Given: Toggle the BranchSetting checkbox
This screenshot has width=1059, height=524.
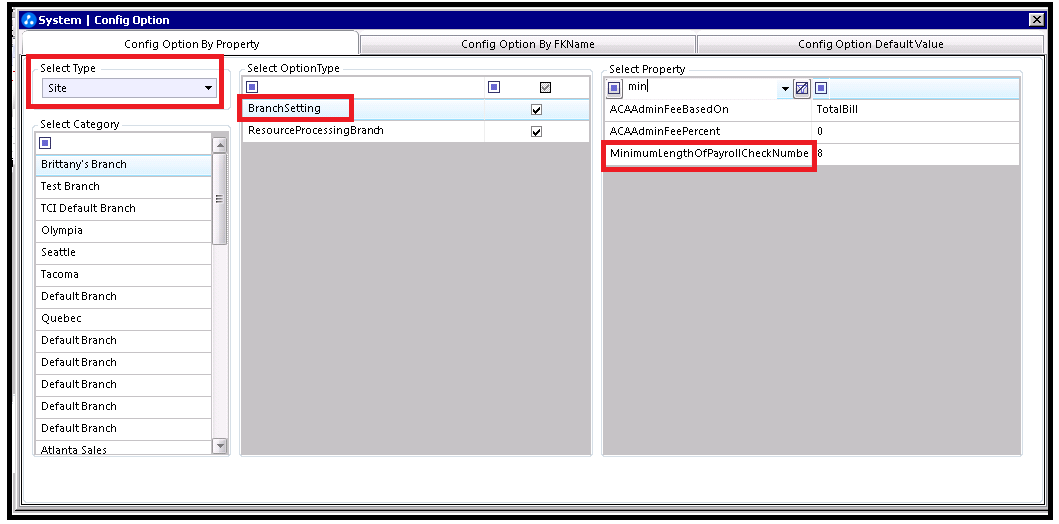Looking at the screenshot, I should tap(536, 109).
